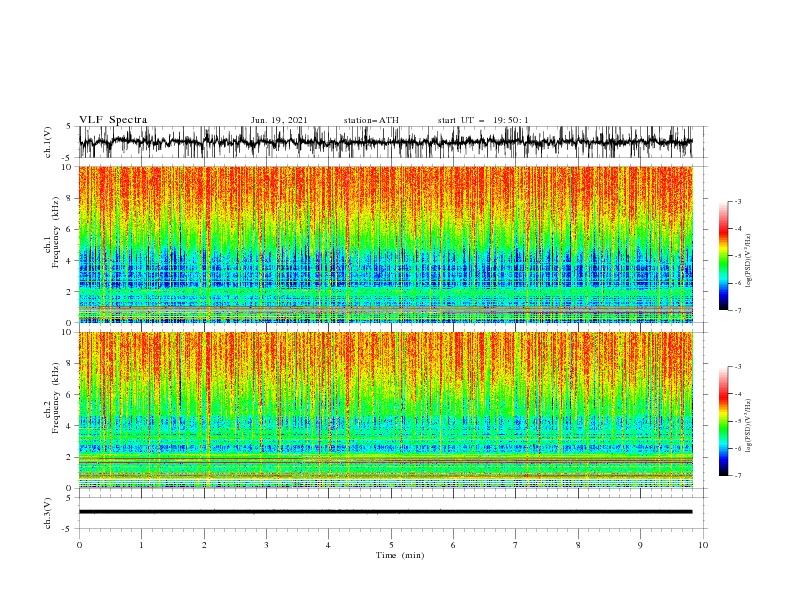Click the "Time (min)" axis label
792x612 pixels.
point(400,555)
